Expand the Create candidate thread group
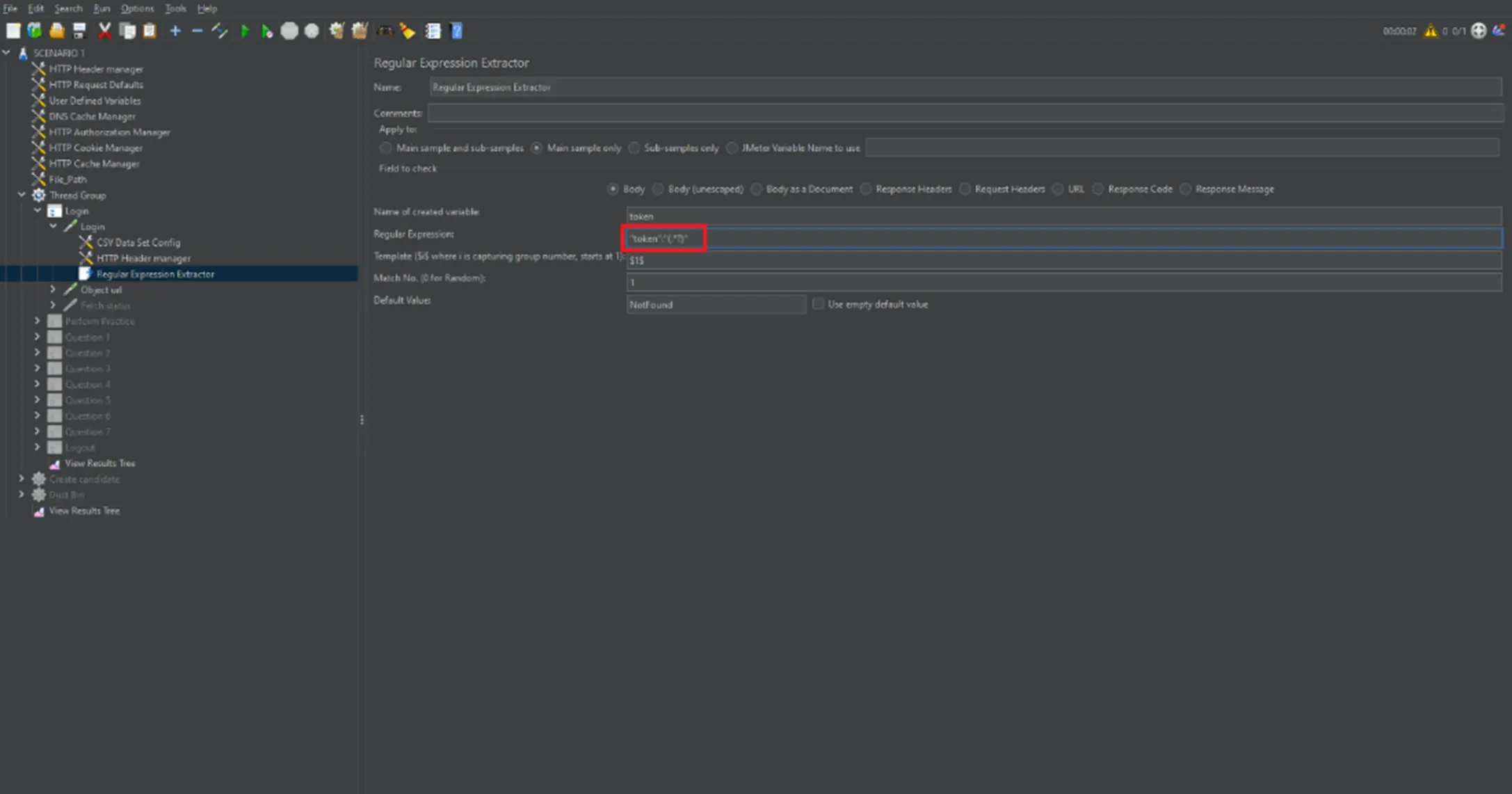 [21, 479]
